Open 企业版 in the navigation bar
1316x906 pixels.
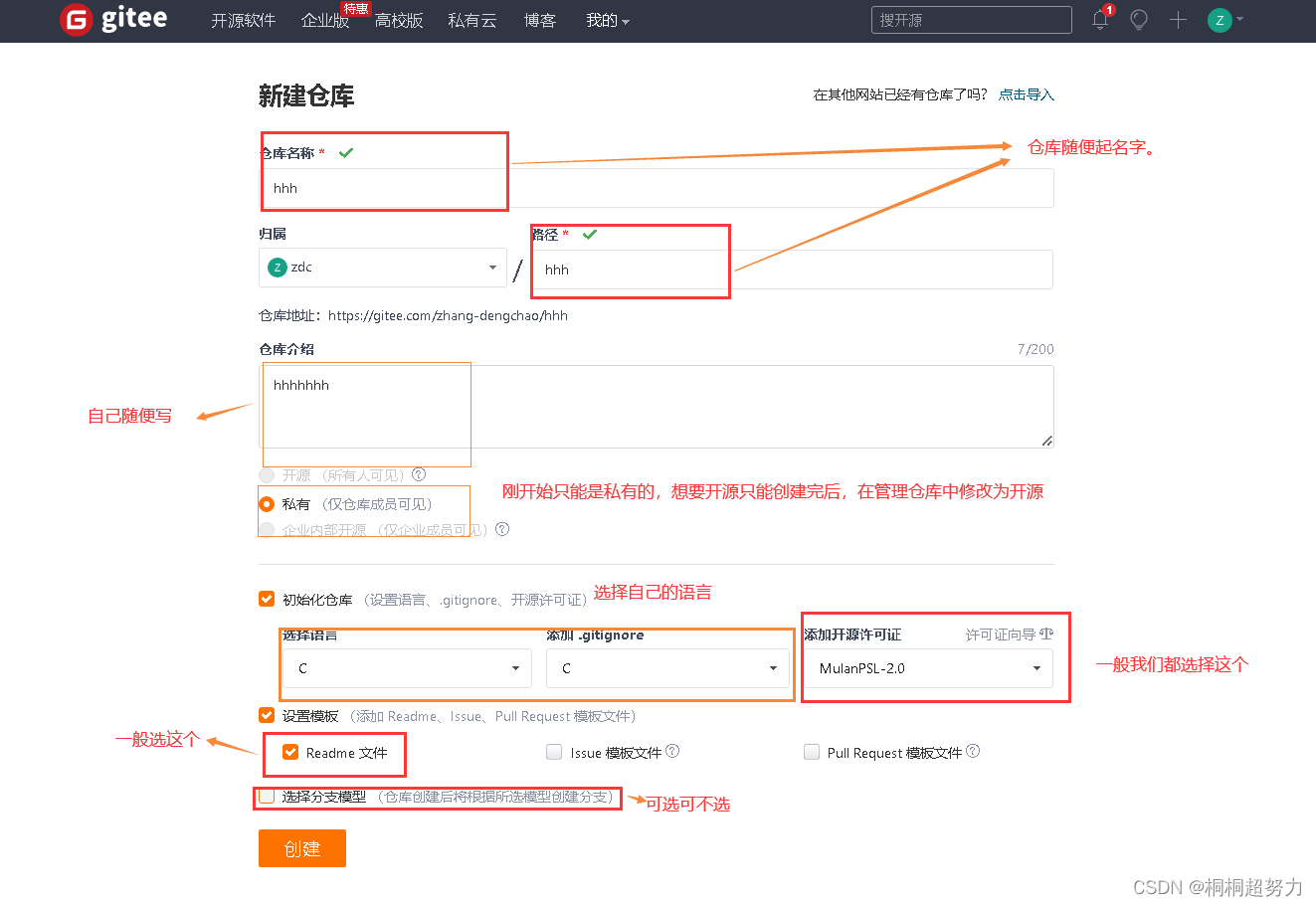[x=325, y=20]
